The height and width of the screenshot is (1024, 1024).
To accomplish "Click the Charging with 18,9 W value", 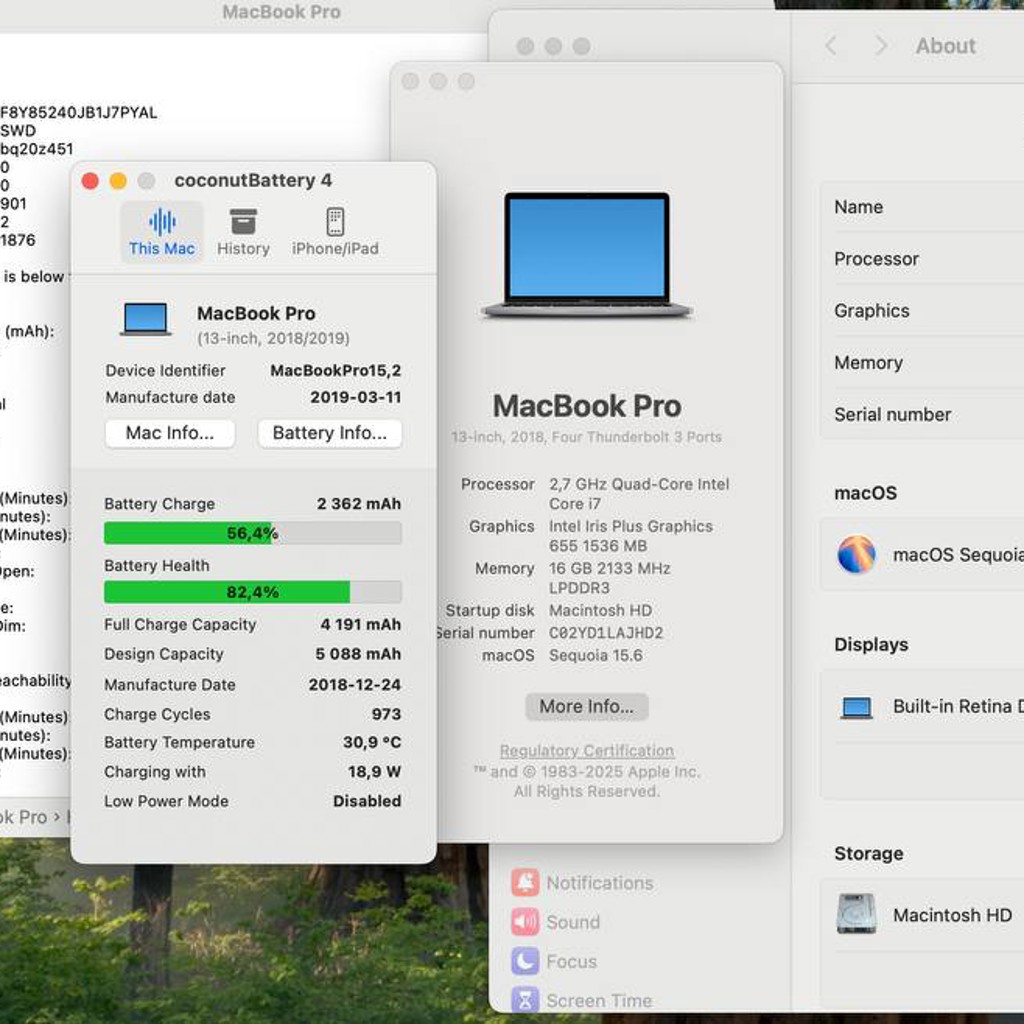I will click(374, 772).
